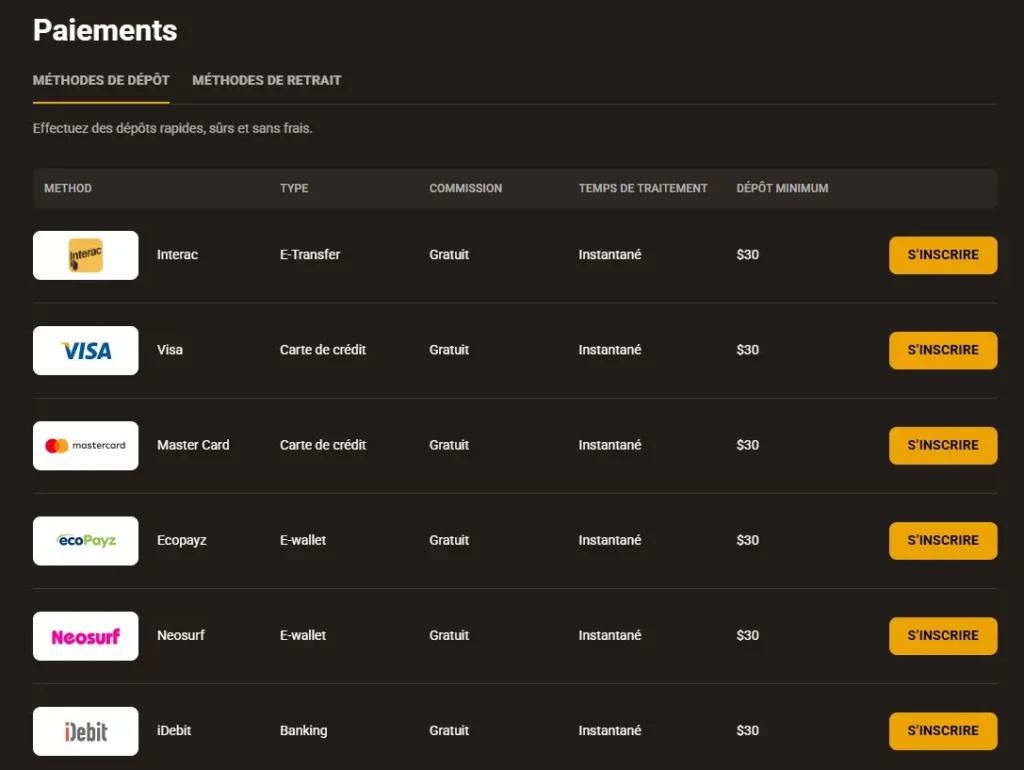This screenshot has height=770, width=1024.
Task: Select the Interac method name
Action: (177, 255)
